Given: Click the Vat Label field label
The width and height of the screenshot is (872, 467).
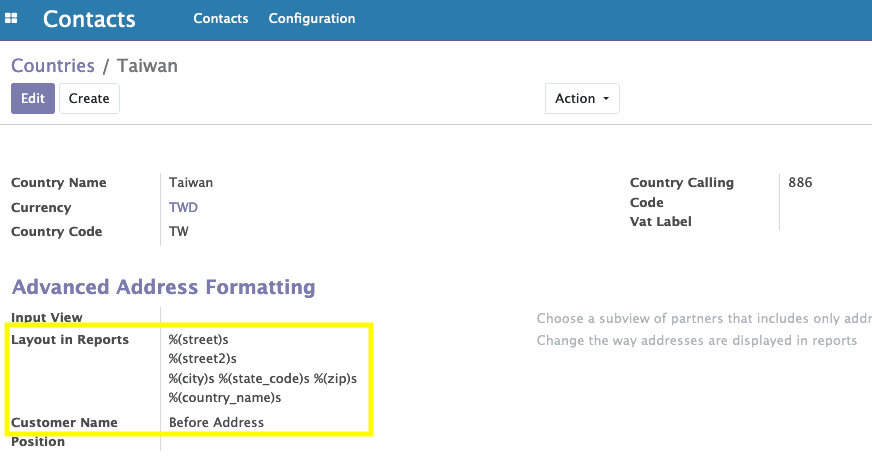Looking at the screenshot, I should pyautogui.click(x=661, y=221).
